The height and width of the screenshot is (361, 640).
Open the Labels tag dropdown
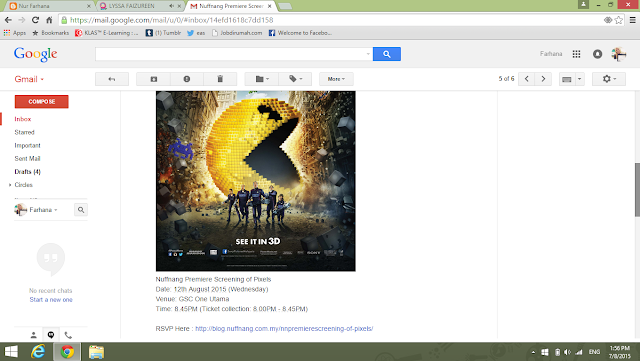(295, 79)
